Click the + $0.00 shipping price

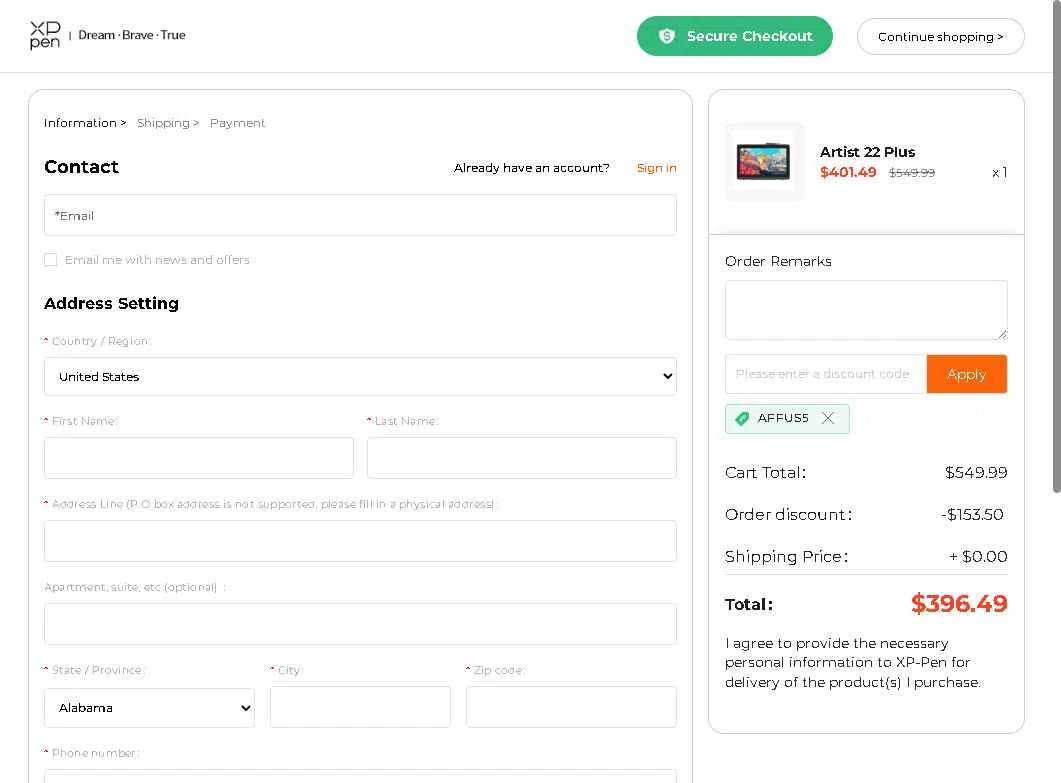[978, 556]
